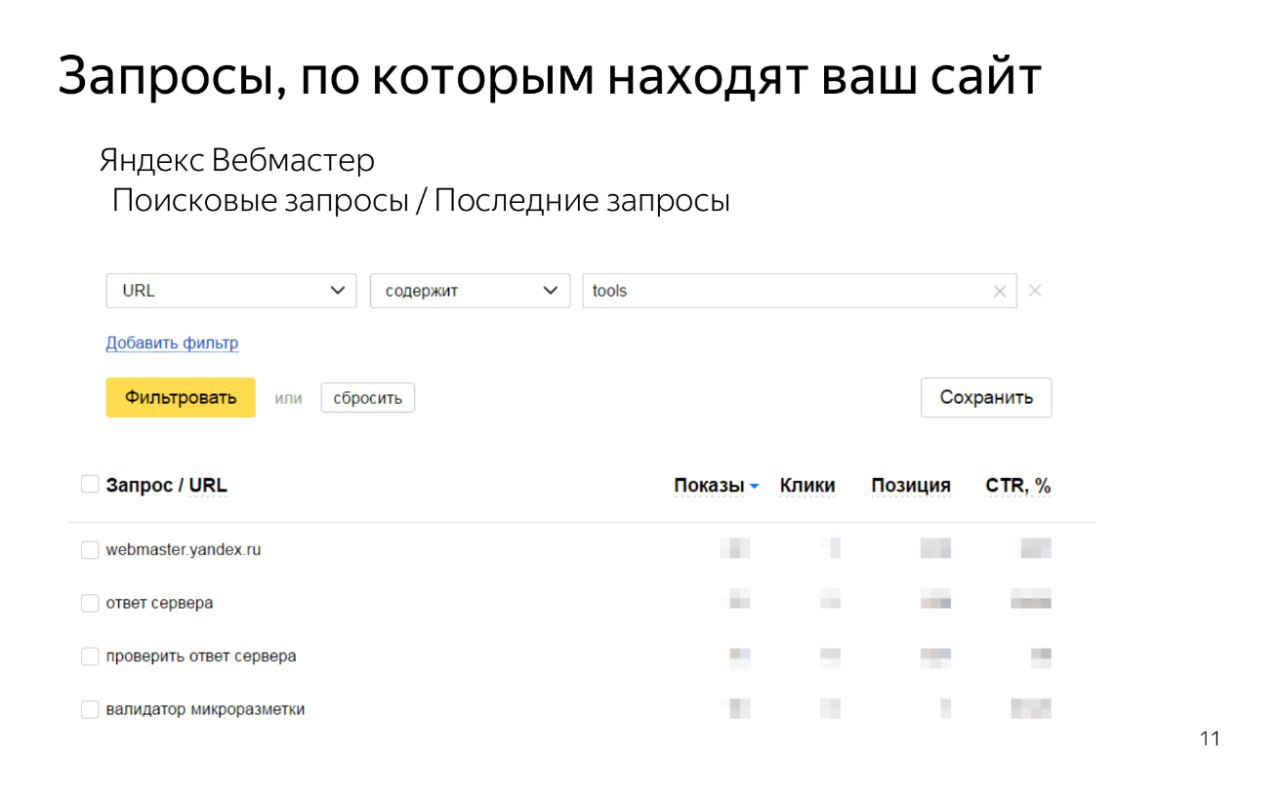Open the URL filter field dropdown

click(231, 291)
